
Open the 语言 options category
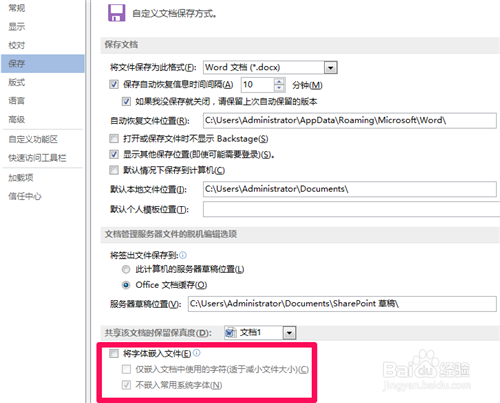17,100
